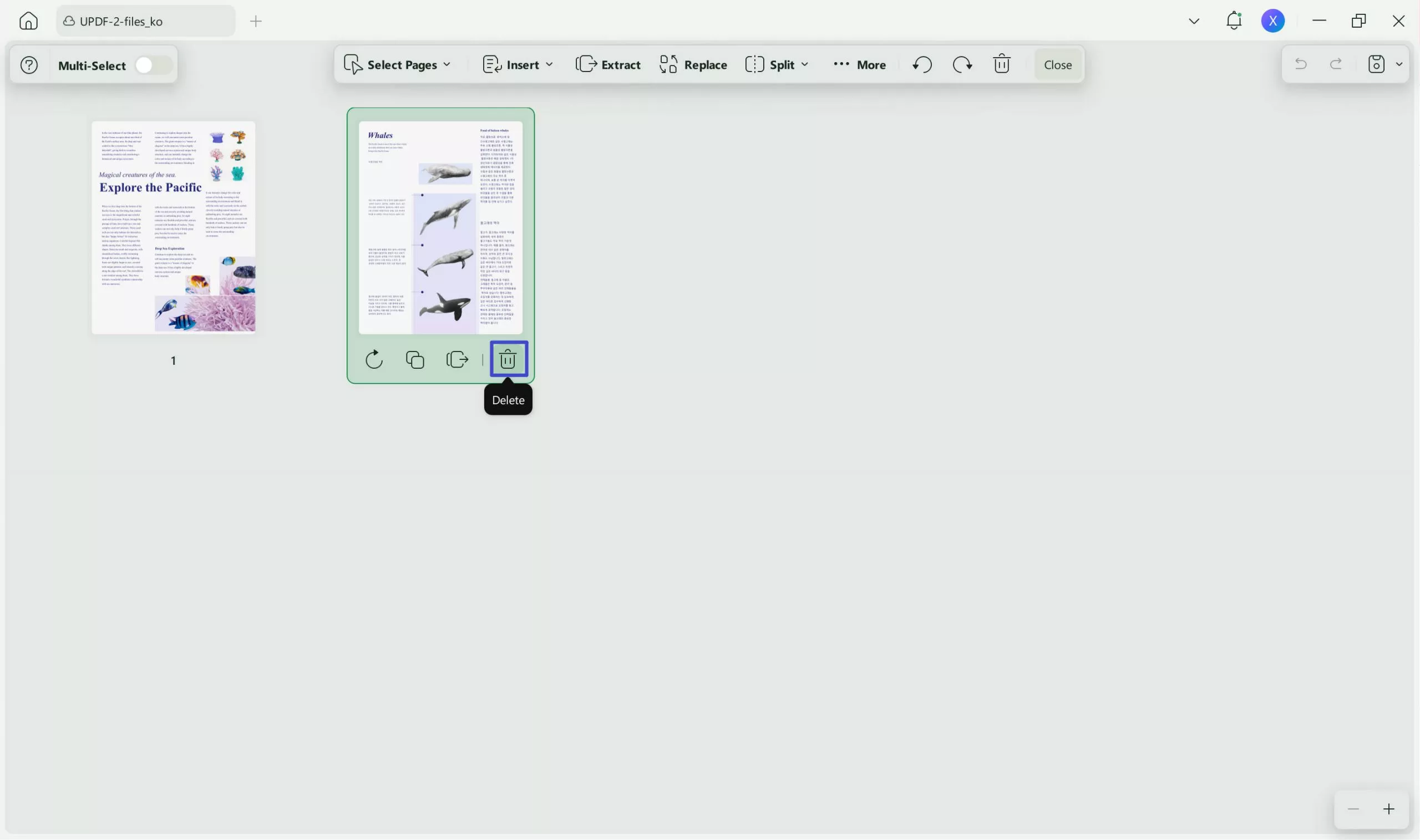Click the Close button to exit page organizer
1420x840 pixels.
tap(1057, 64)
